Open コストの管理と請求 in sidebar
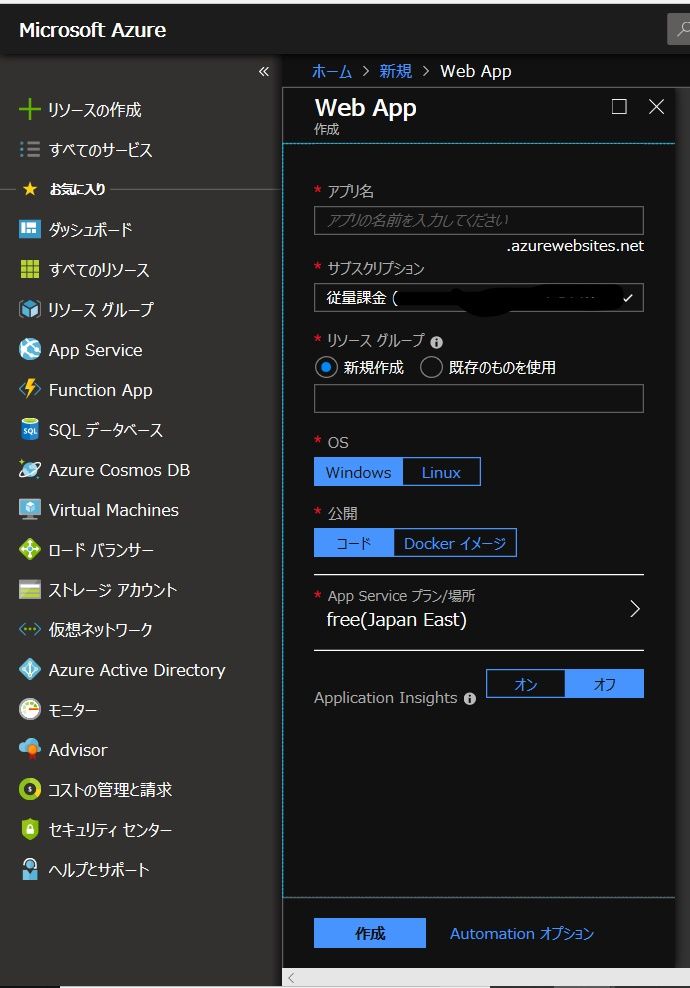This screenshot has height=988, width=690. (110, 790)
